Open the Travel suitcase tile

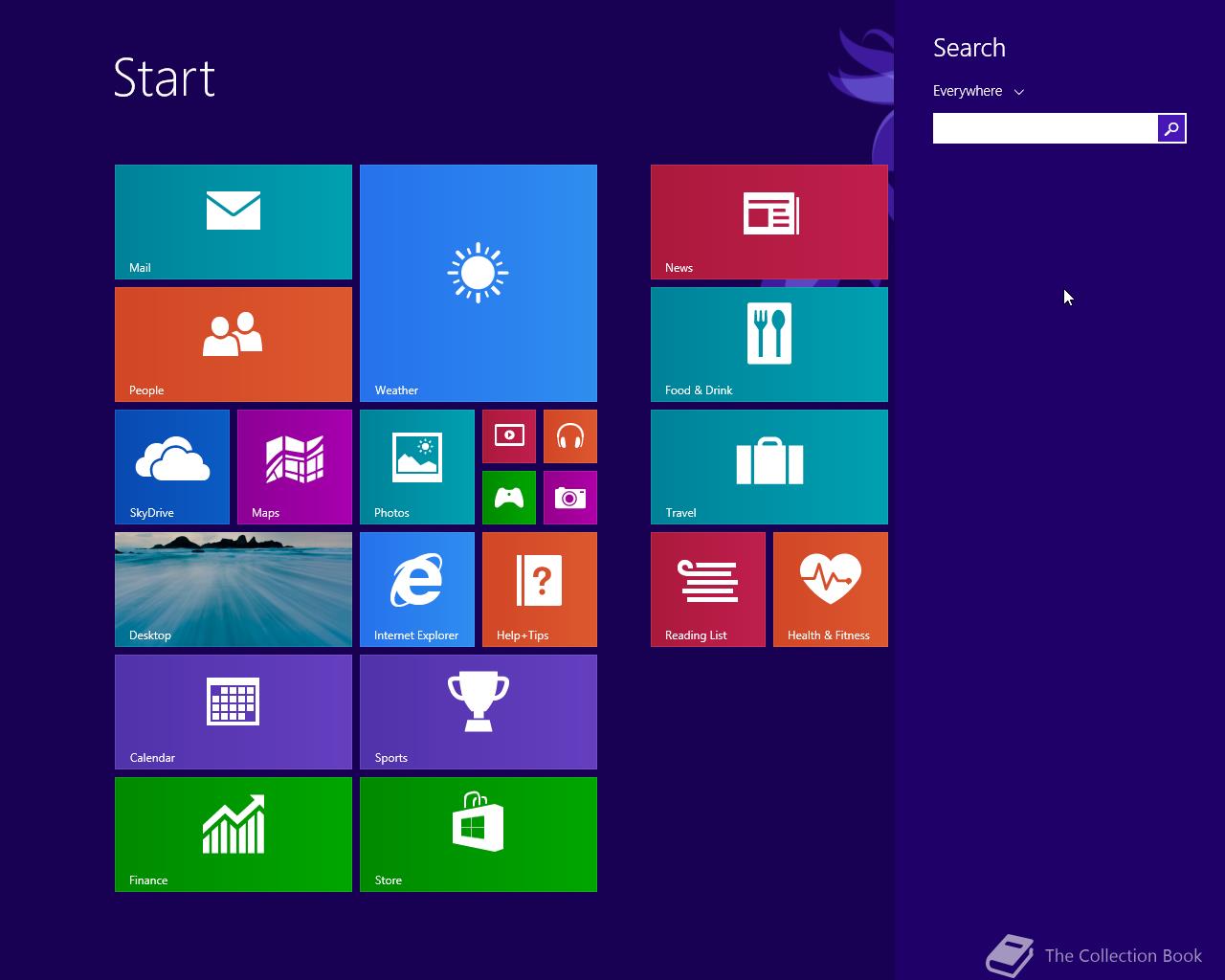click(x=769, y=467)
